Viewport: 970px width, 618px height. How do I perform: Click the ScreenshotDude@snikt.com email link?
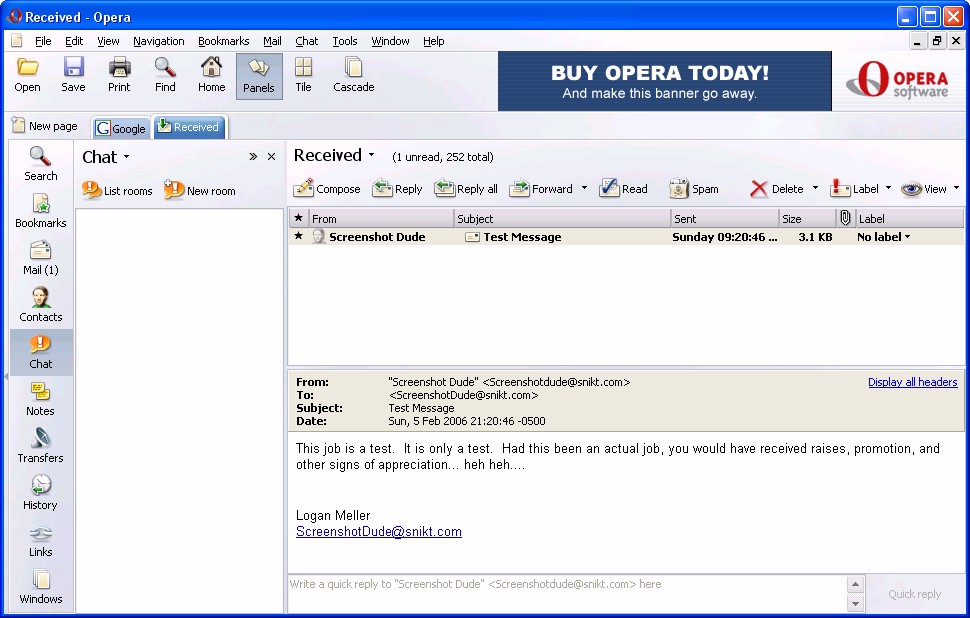(x=378, y=532)
